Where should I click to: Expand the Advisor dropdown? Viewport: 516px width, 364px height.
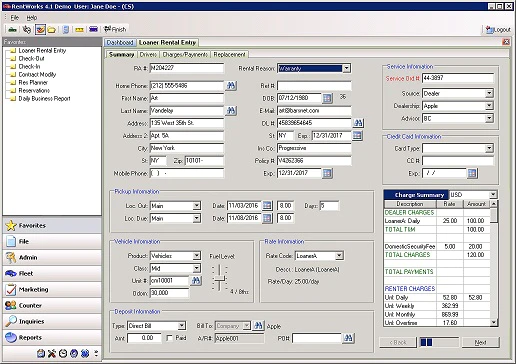(x=489, y=118)
